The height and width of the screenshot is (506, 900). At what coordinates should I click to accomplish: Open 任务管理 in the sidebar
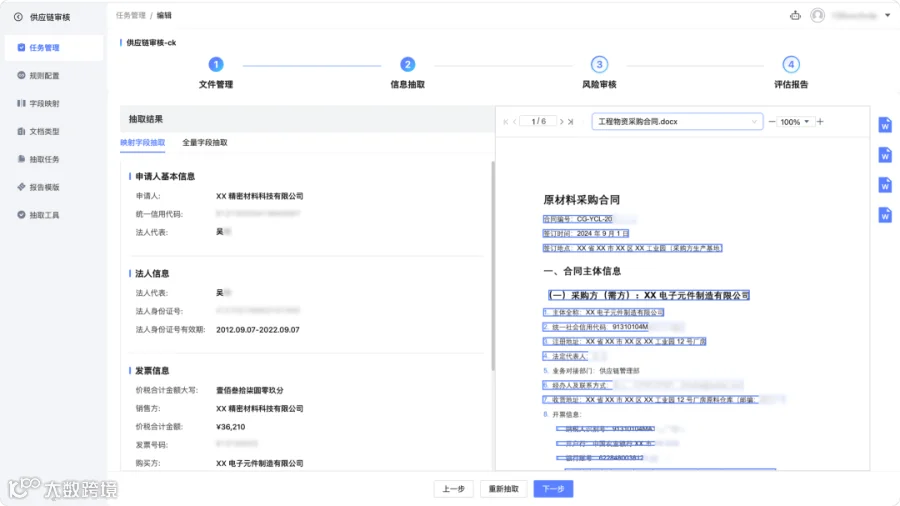pos(54,48)
